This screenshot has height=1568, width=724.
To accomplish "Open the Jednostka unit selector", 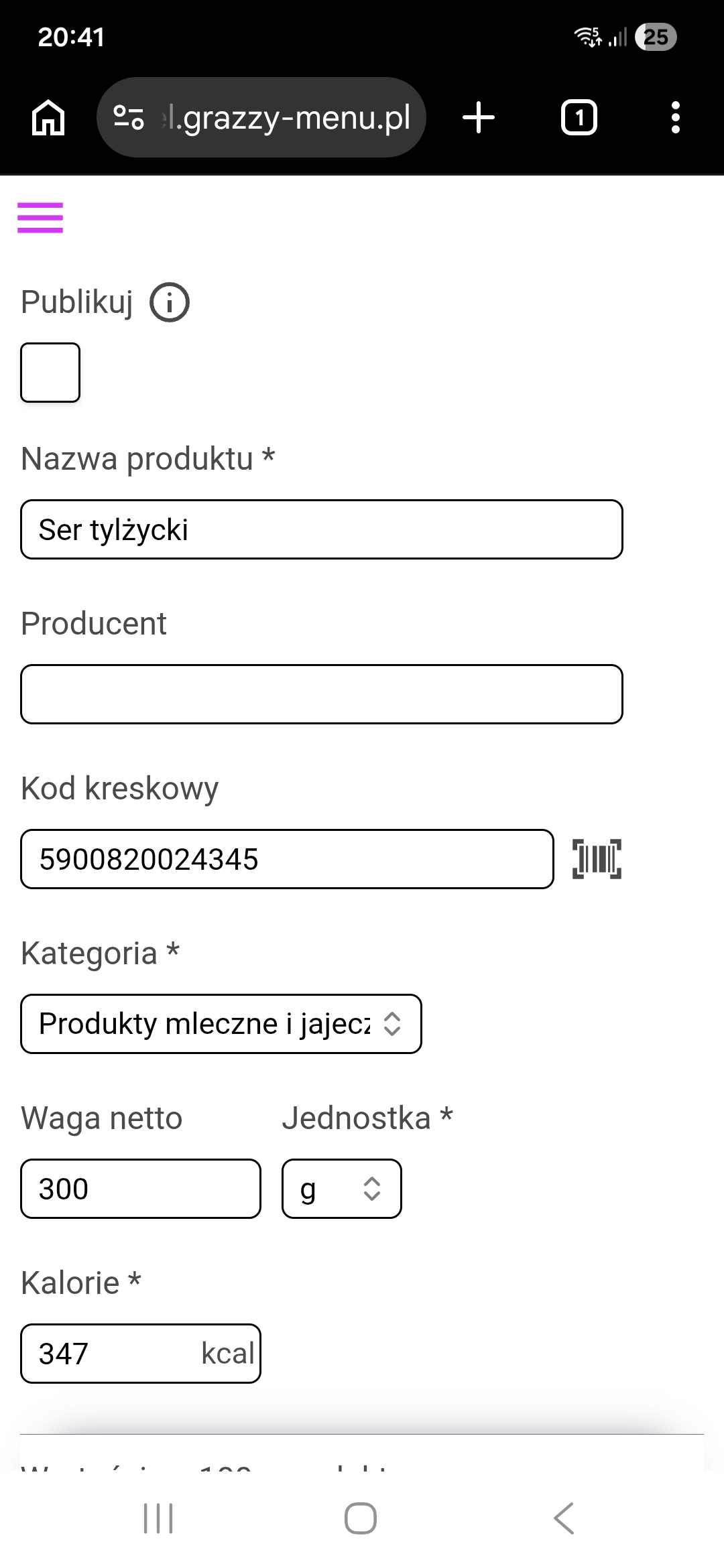I will pyautogui.click(x=341, y=1189).
